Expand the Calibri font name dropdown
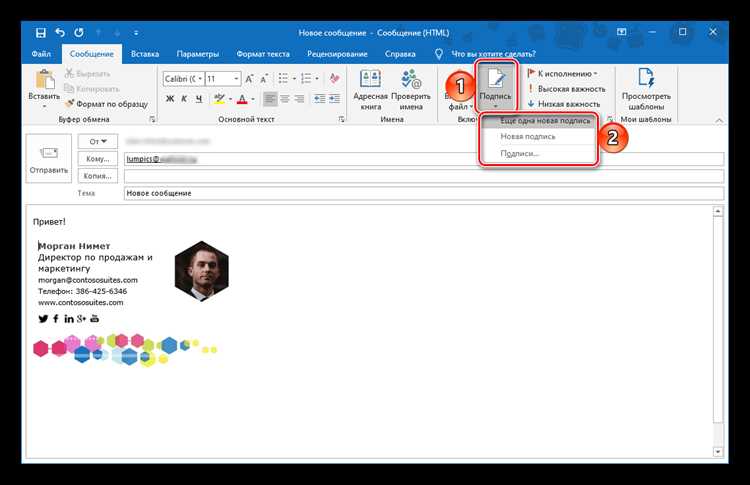The width and height of the screenshot is (750, 485). point(200,78)
